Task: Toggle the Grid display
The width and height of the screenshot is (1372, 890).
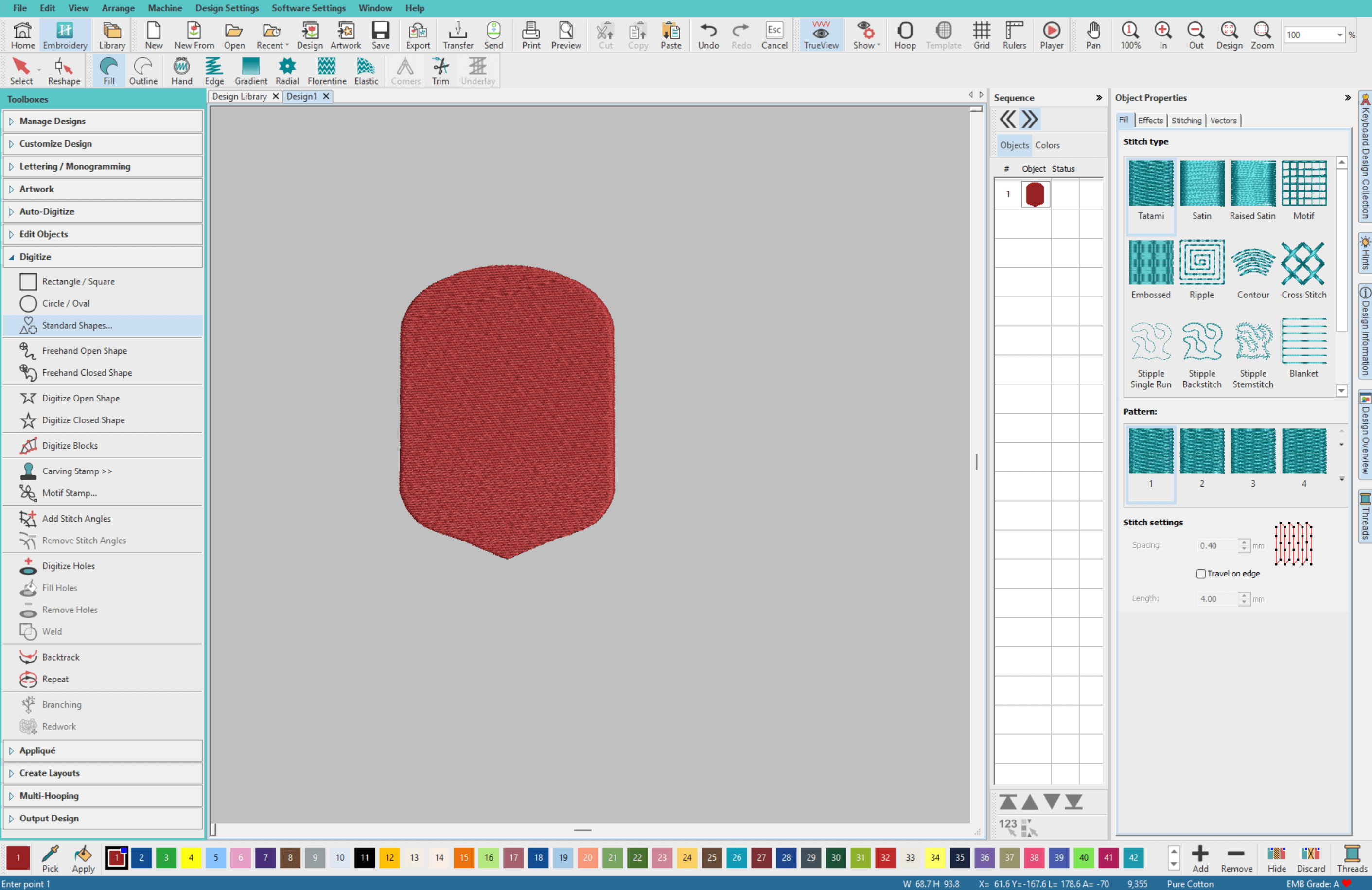Action: 982,35
